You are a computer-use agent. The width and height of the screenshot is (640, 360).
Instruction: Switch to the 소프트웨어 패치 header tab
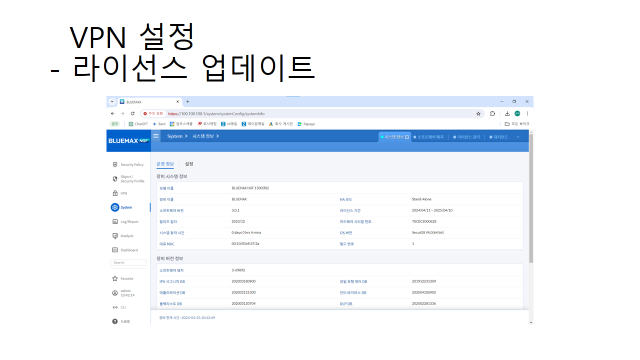[429, 137]
